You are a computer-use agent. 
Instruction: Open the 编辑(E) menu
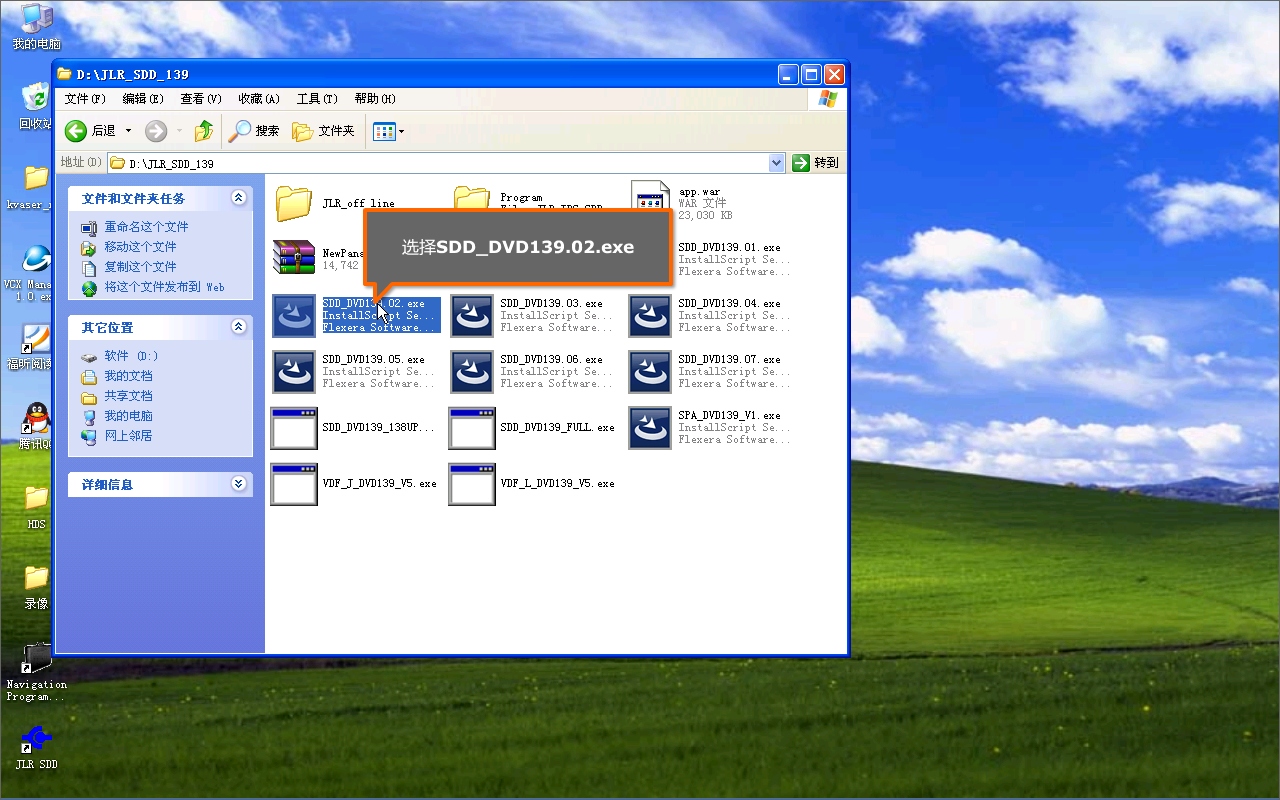[143, 99]
